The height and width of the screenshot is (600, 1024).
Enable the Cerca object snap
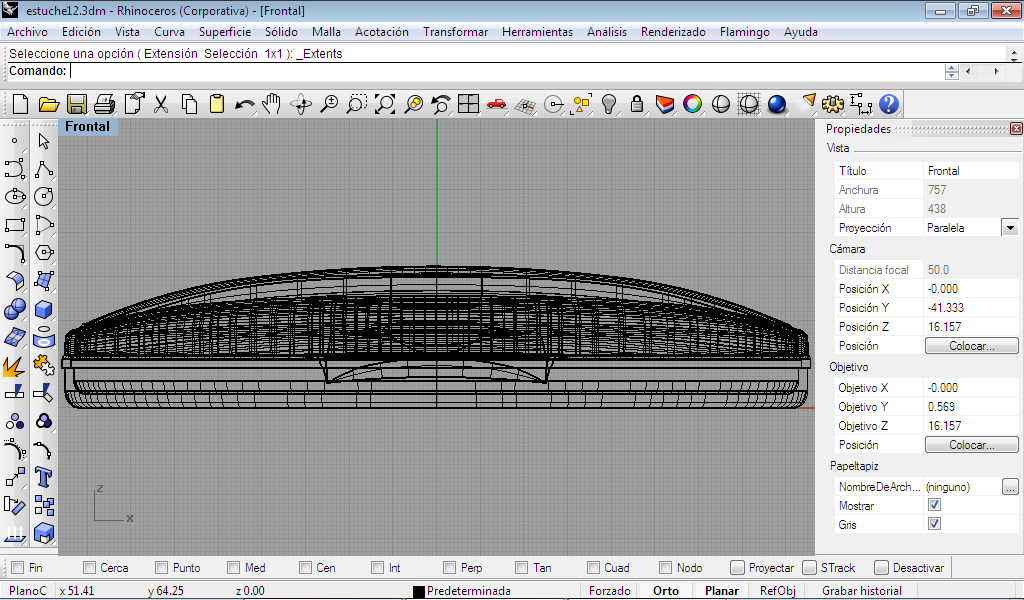click(x=91, y=568)
